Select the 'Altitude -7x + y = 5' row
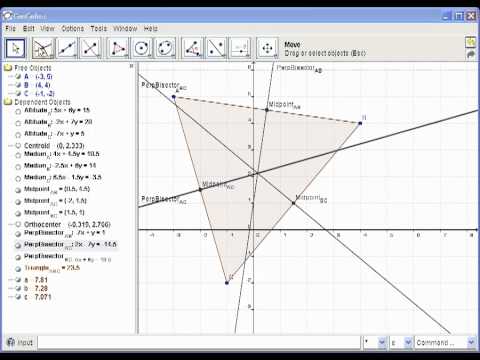480x360 pixels. pyautogui.click(x=54, y=134)
